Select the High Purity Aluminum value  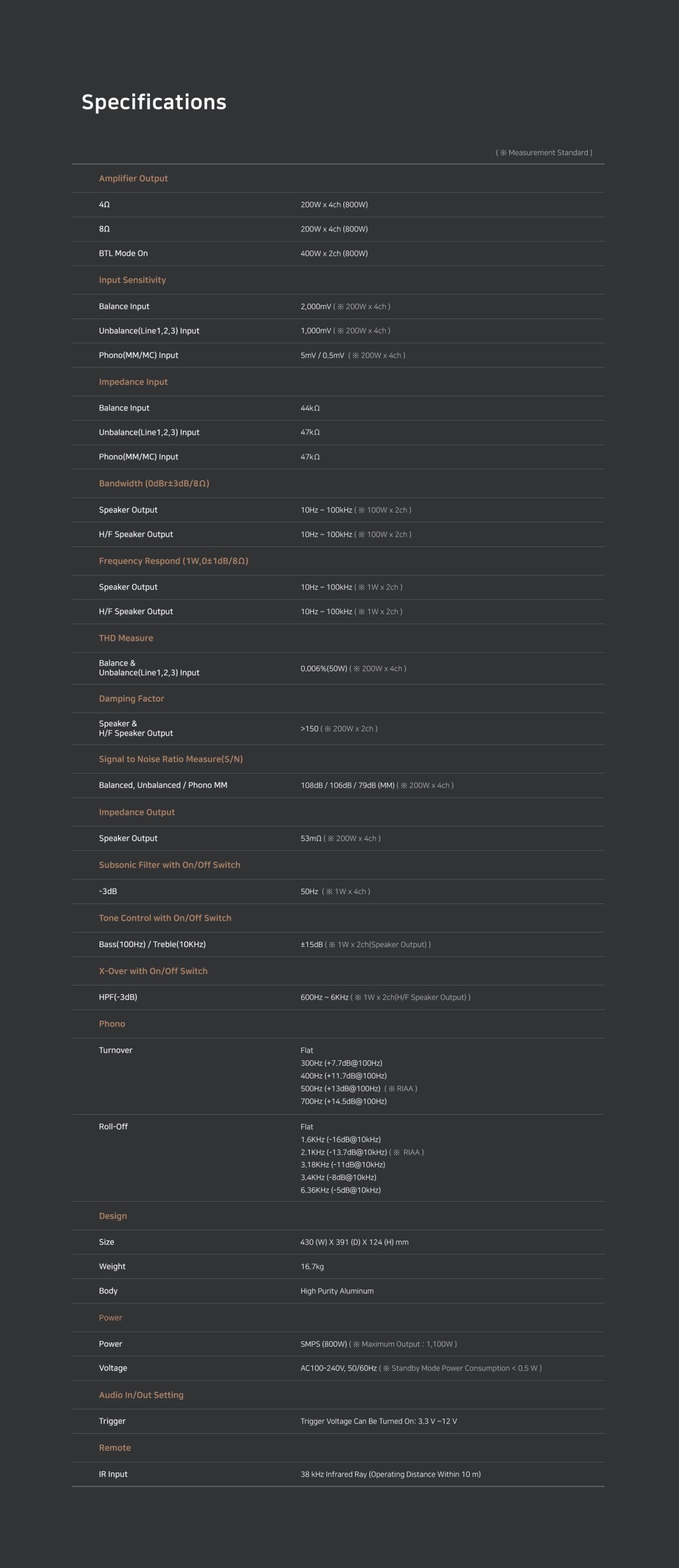pyautogui.click(x=337, y=1291)
